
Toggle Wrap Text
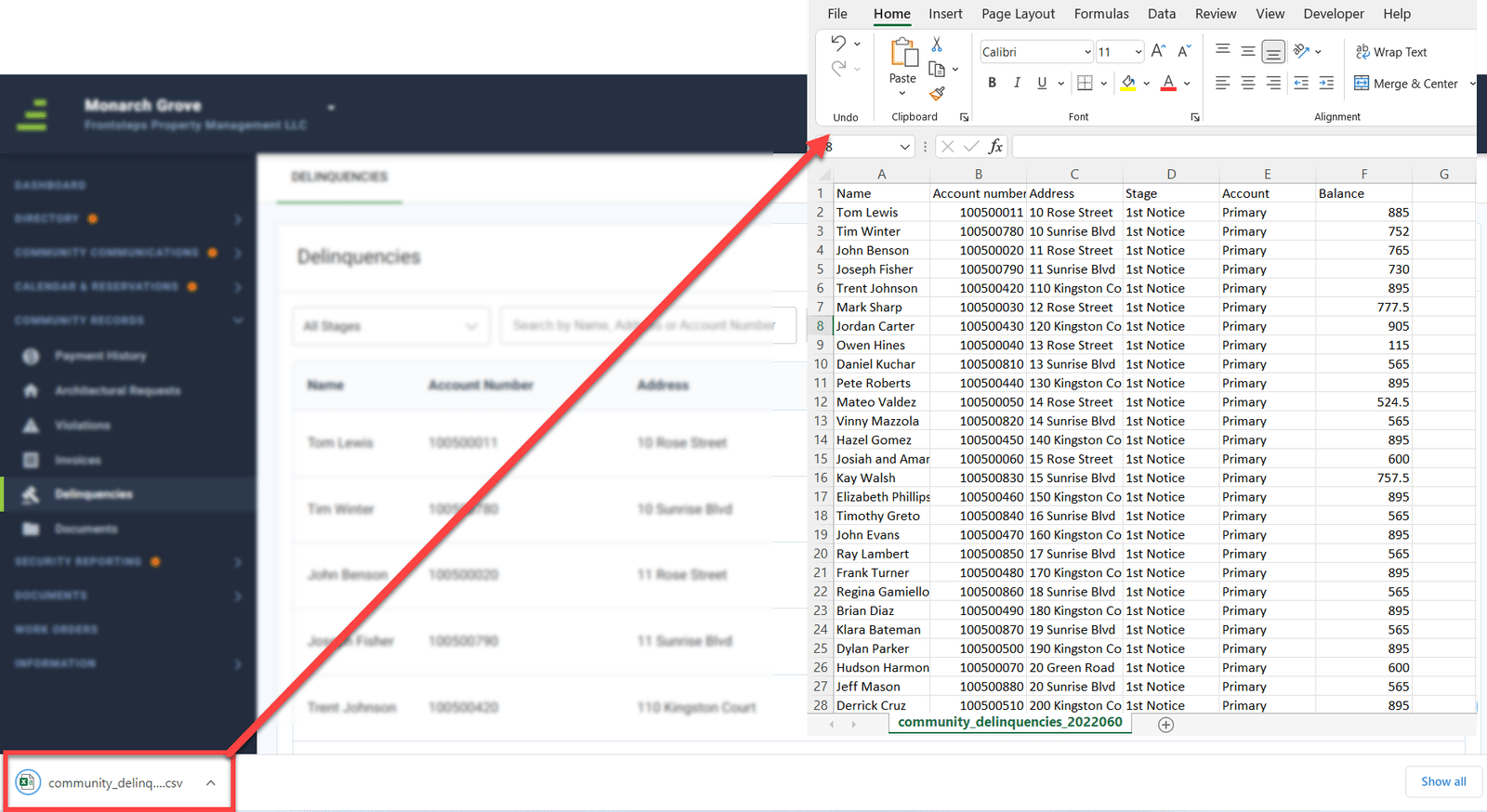click(x=1391, y=52)
